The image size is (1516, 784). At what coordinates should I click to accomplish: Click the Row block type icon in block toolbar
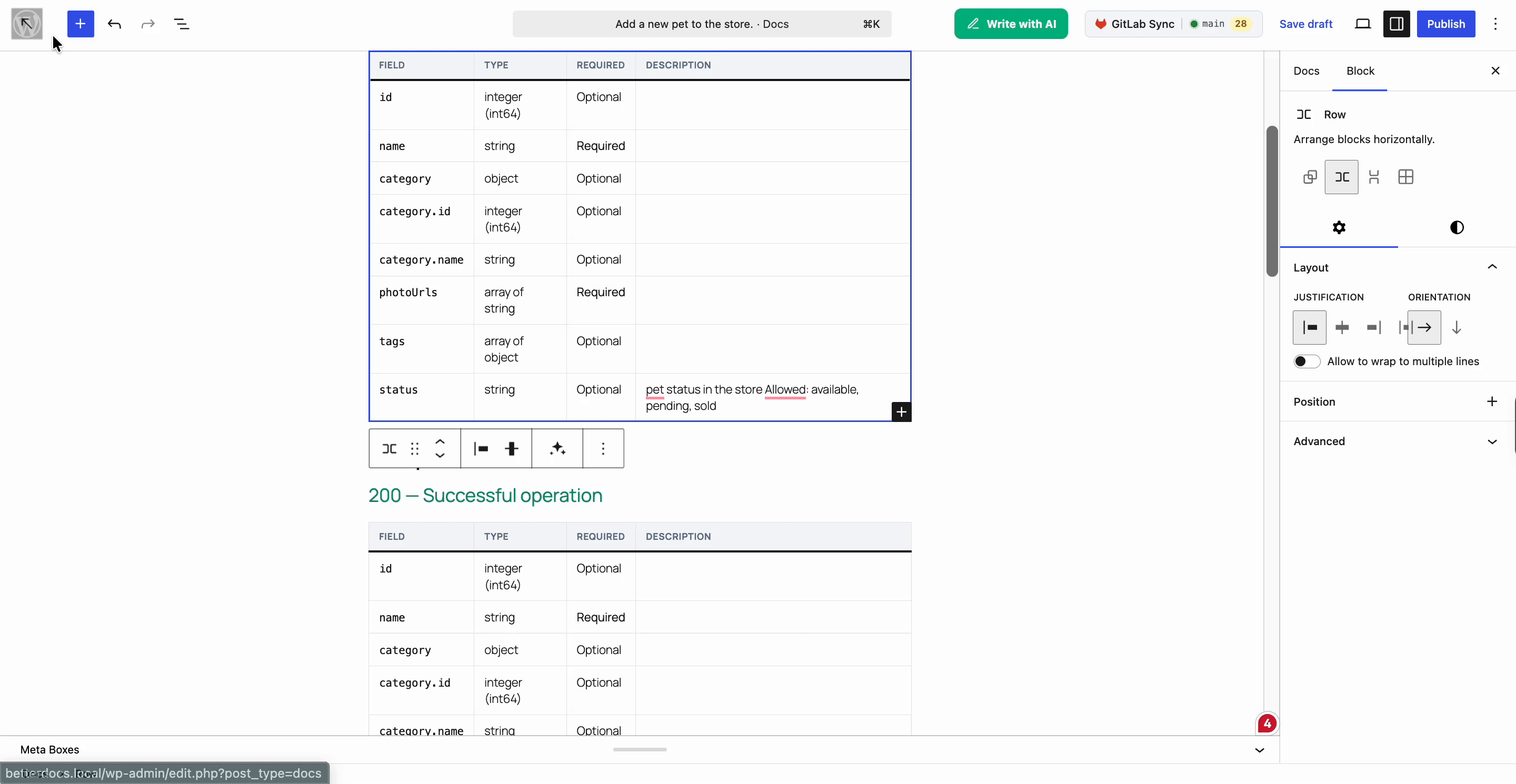coord(390,449)
